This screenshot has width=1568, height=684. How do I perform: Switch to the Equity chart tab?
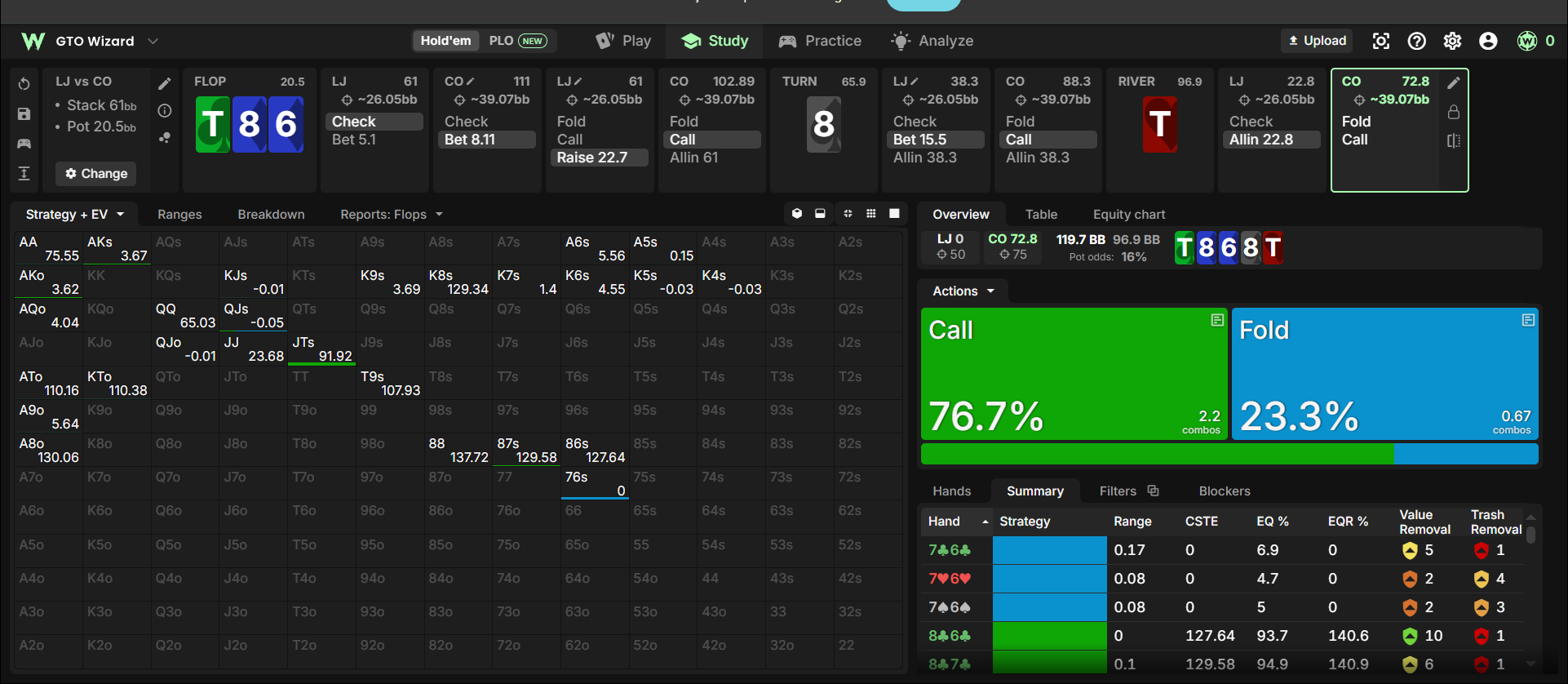pyautogui.click(x=1129, y=214)
